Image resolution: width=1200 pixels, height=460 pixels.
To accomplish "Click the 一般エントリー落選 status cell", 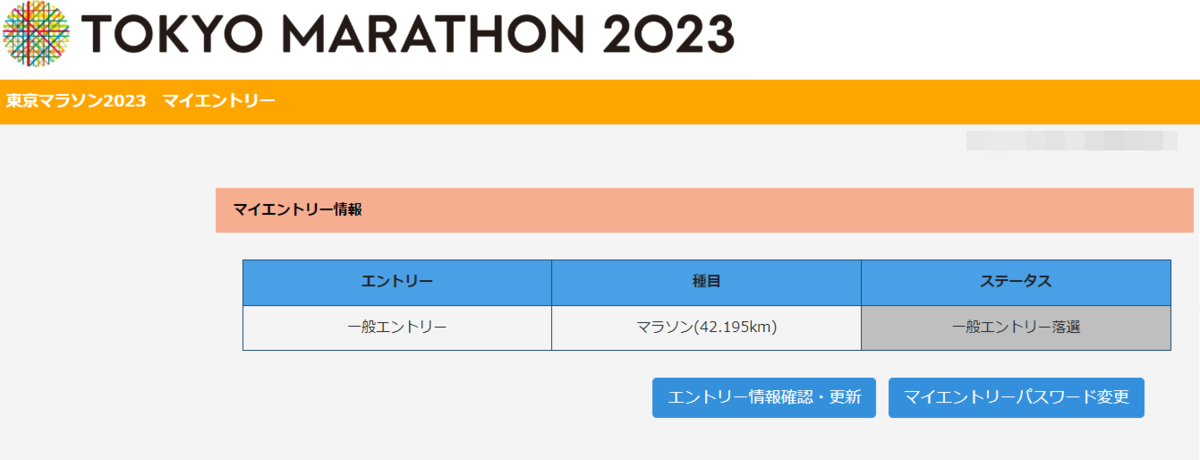I will (x=1016, y=328).
